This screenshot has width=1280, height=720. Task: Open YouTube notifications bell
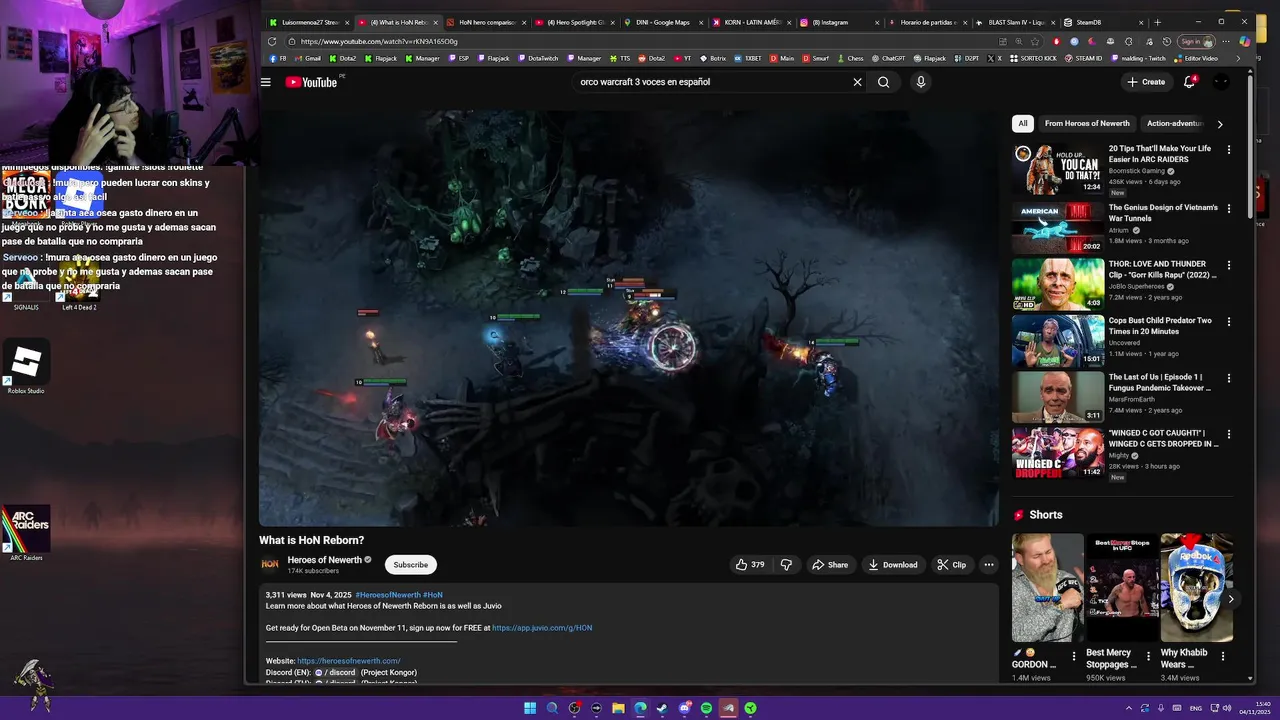click(1189, 82)
